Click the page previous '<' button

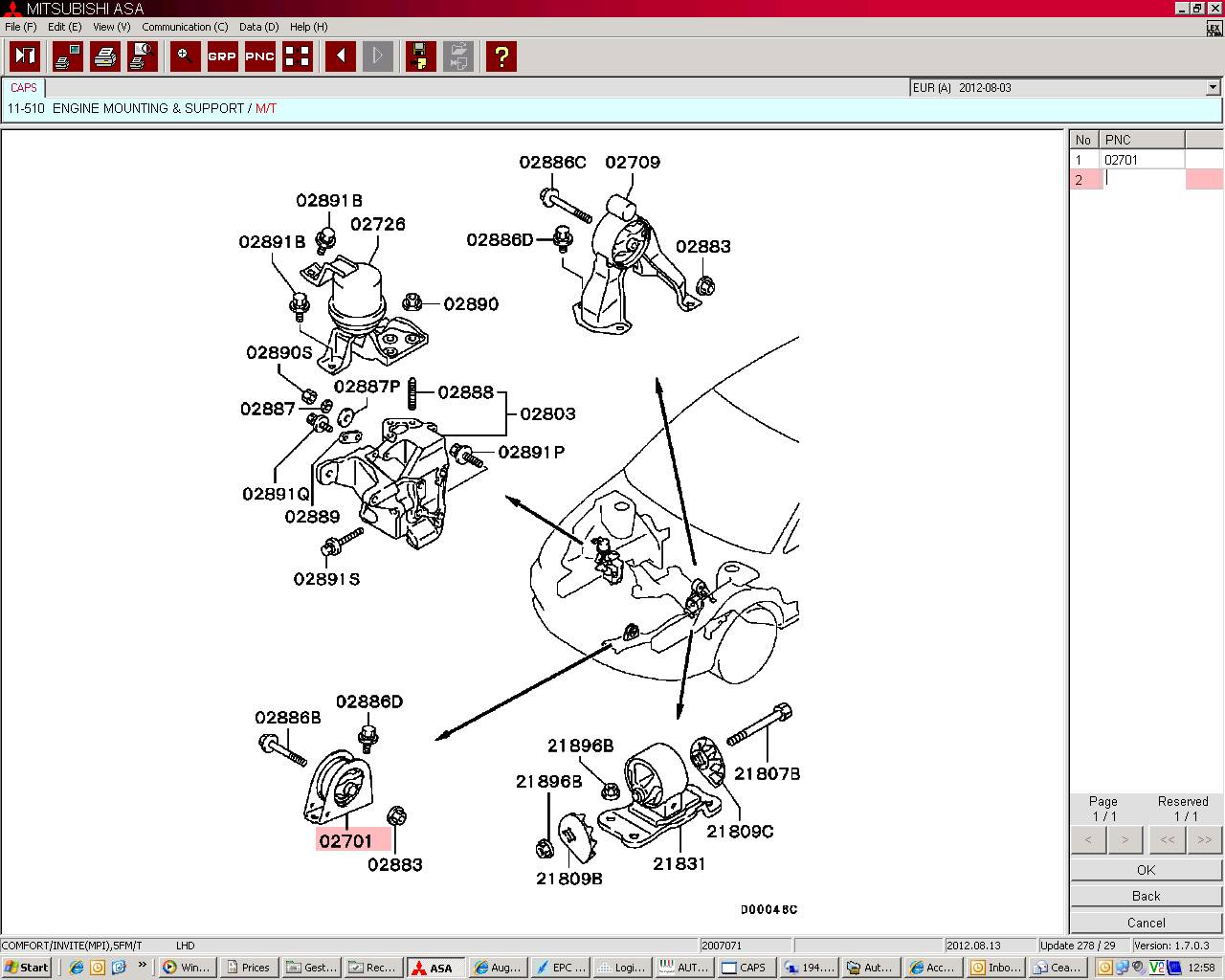pyautogui.click(x=1088, y=840)
